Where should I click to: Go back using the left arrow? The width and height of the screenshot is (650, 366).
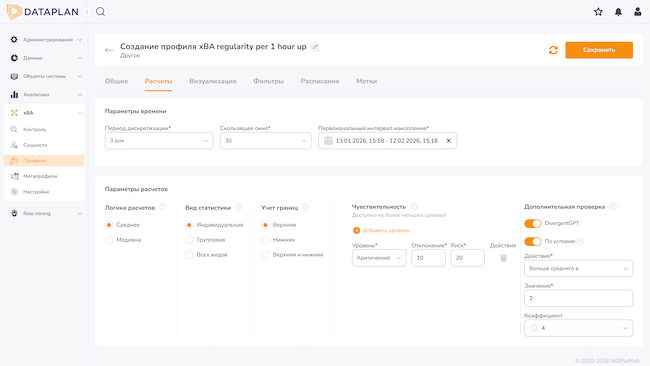coord(109,50)
